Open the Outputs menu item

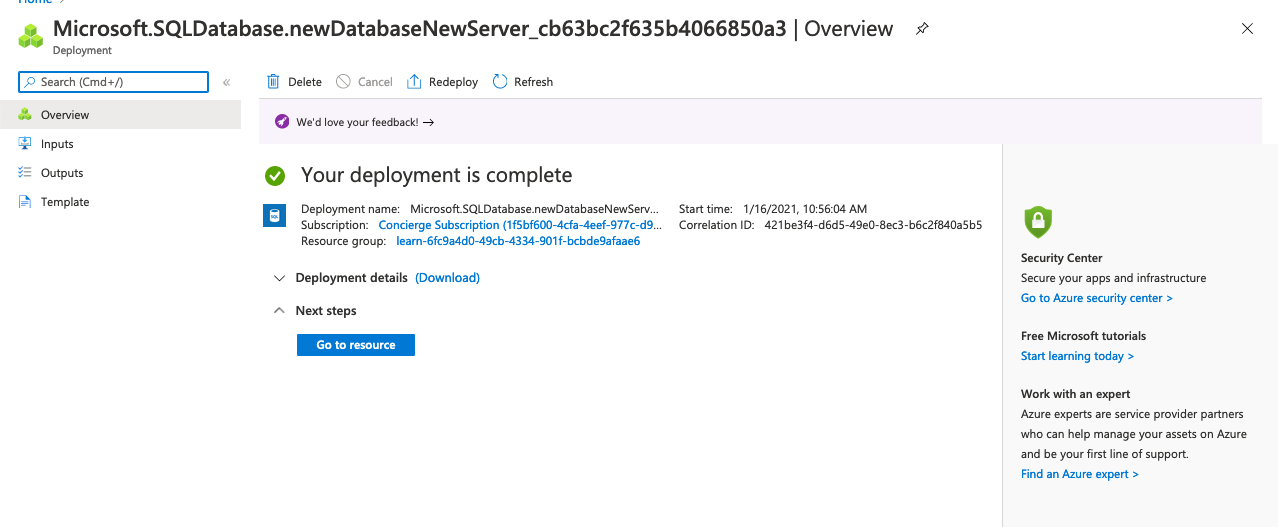coord(120,173)
